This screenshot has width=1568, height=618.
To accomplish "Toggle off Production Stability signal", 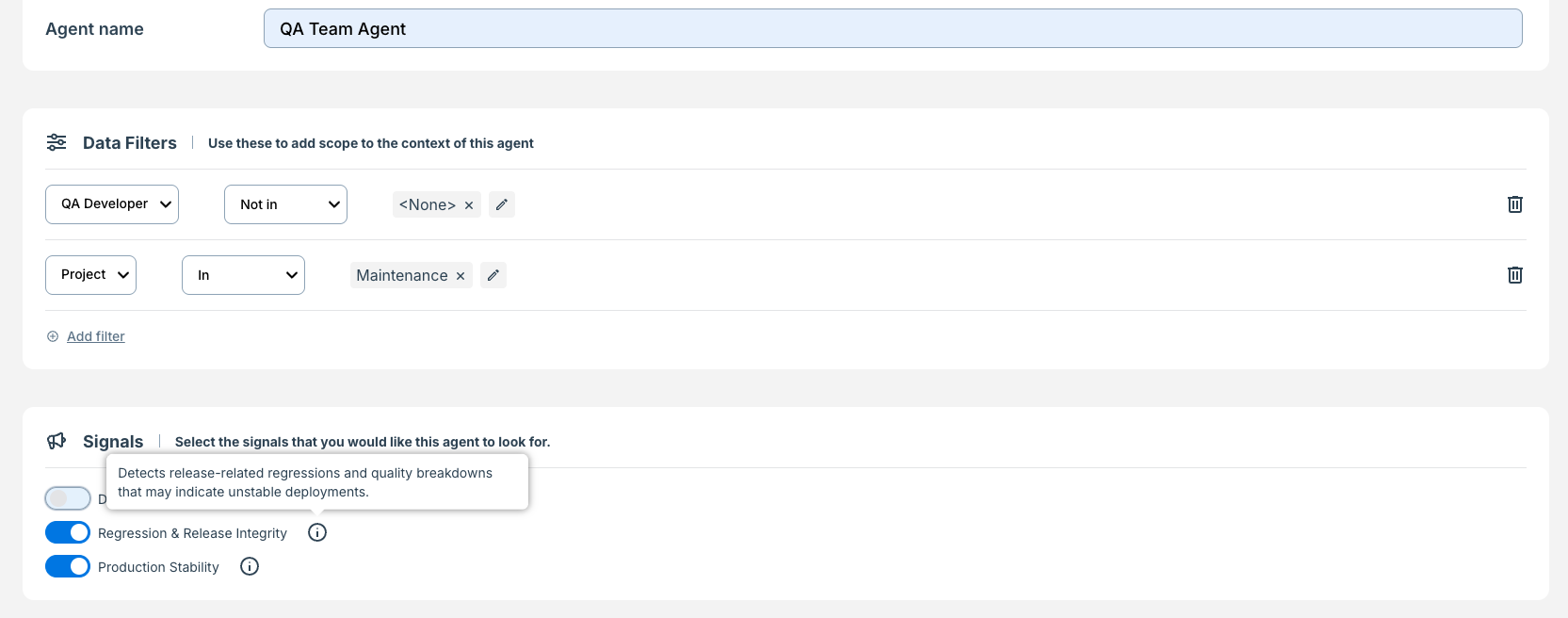I will [x=68, y=566].
